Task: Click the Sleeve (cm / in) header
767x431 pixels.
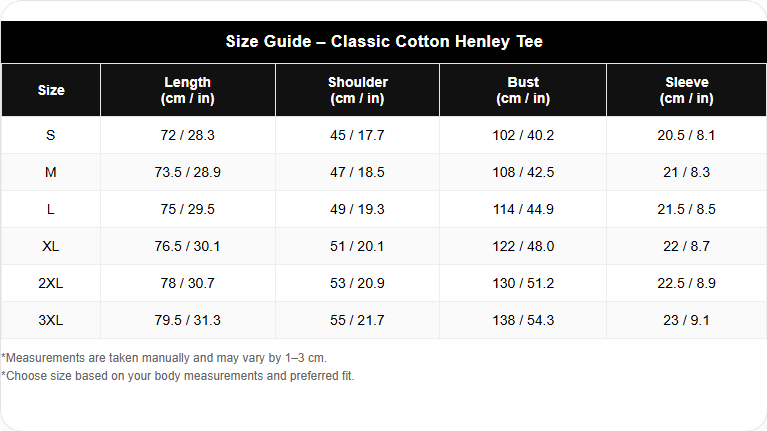Action: [686, 90]
